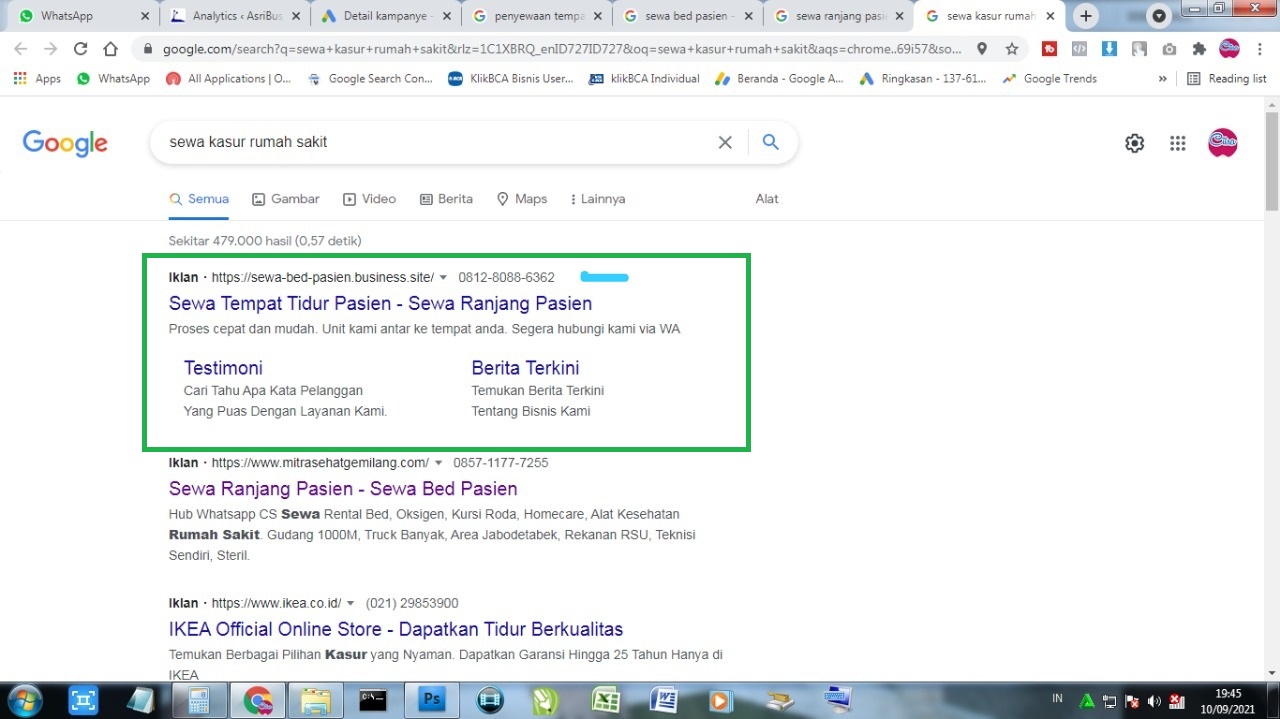Open the location permission icon in address bar
1280x719 pixels.
coord(982,49)
